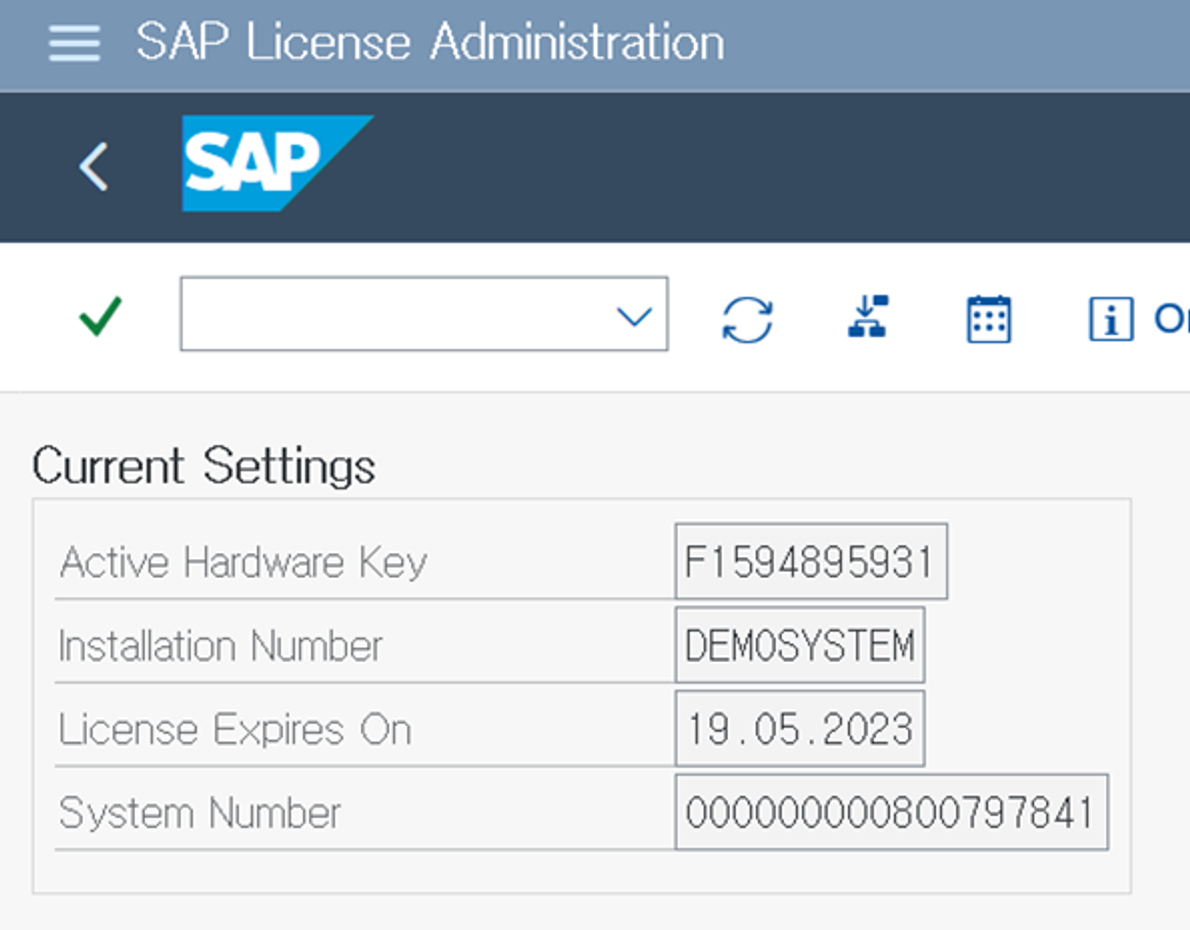Expand the command field dropdown arrow

(x=634, y=317)
